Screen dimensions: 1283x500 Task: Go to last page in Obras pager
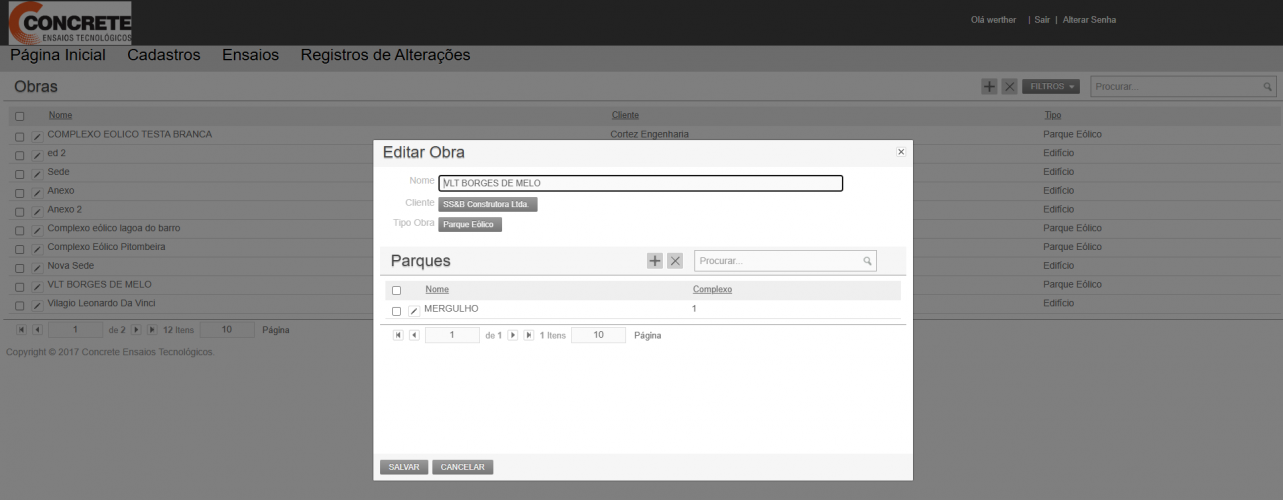click(x=153, y=329)
